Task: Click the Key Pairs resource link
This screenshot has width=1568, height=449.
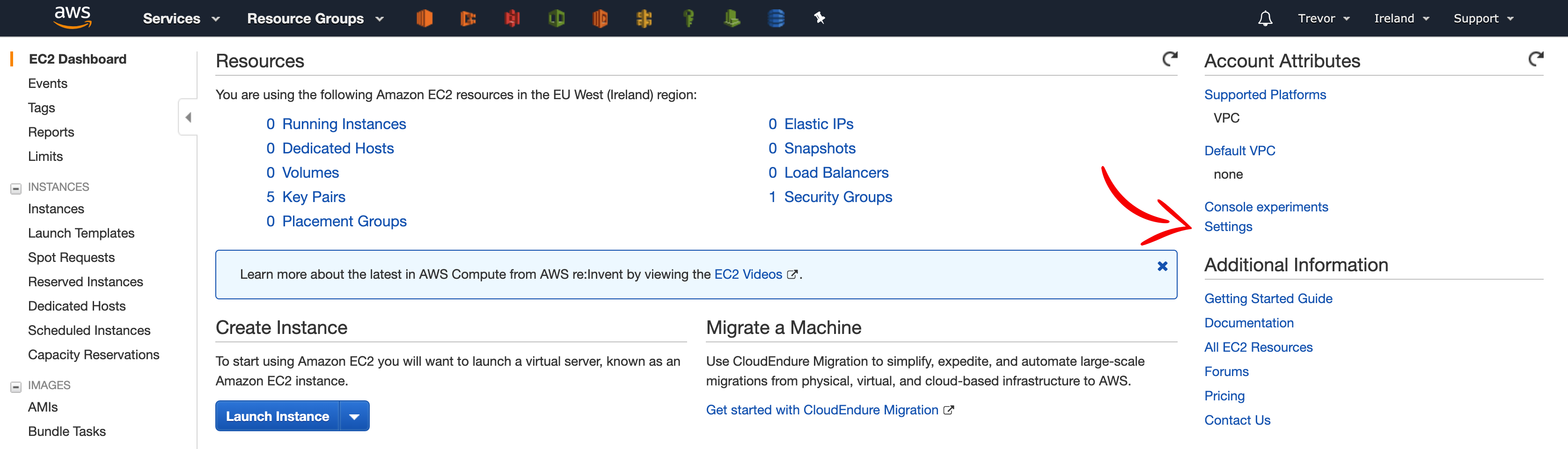Action: (314, 197)
